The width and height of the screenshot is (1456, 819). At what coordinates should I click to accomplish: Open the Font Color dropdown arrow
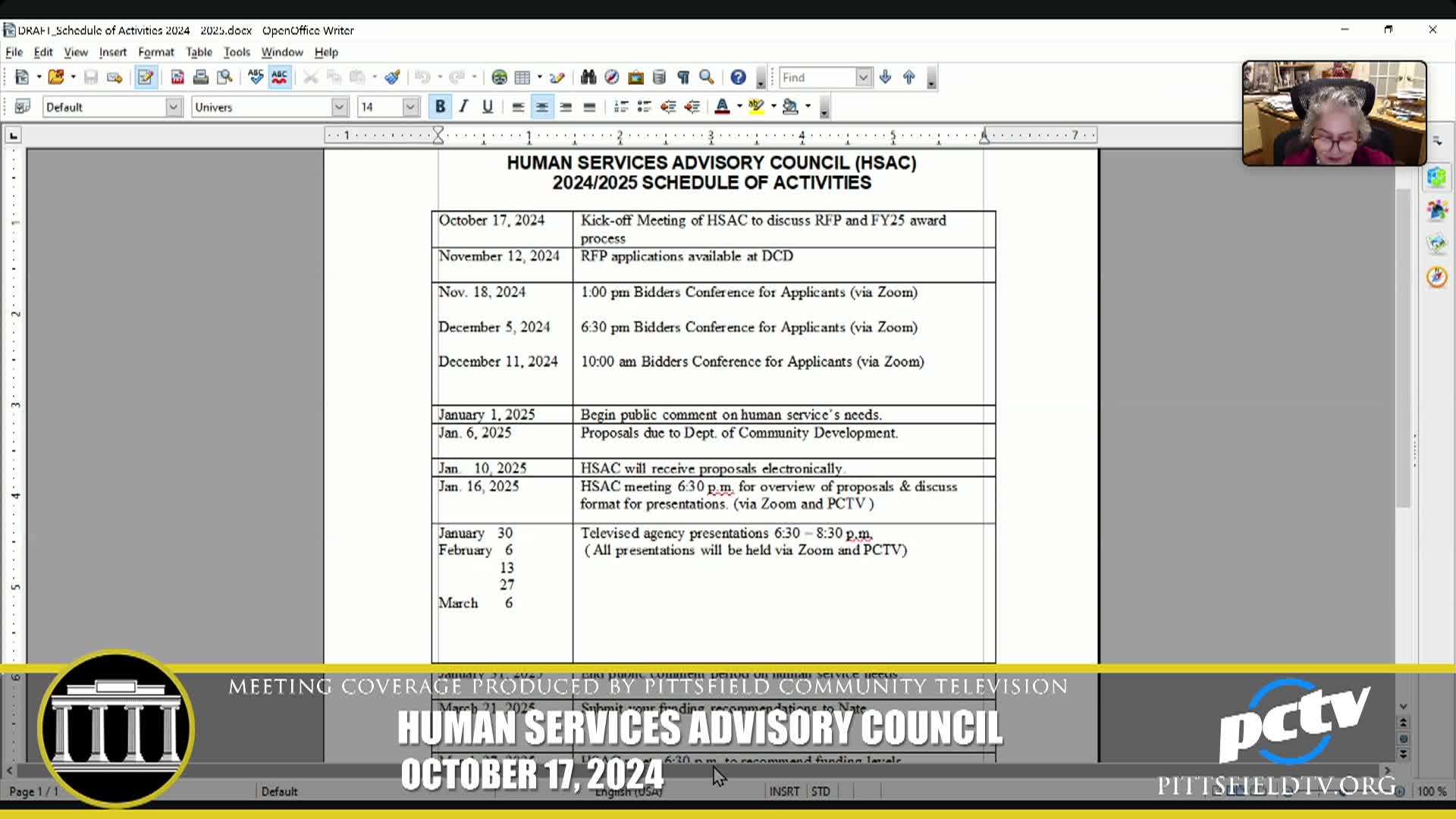739,107
